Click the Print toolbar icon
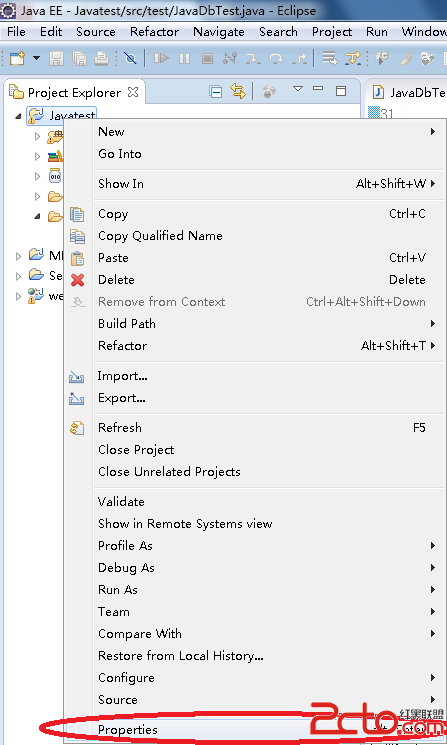This screenshot has width=447, height=745. click(101, 58)
